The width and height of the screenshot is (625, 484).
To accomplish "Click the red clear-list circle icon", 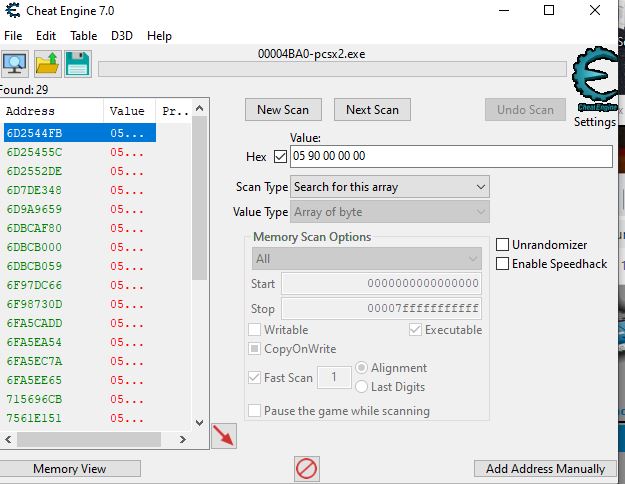I will (x=307, y=468).
